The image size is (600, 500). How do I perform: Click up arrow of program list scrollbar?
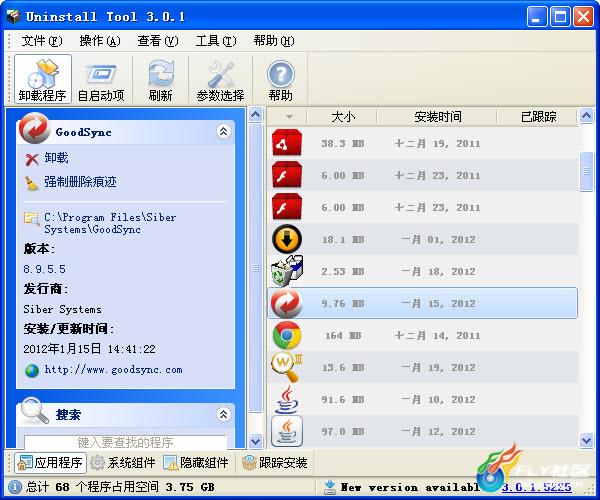586,115
